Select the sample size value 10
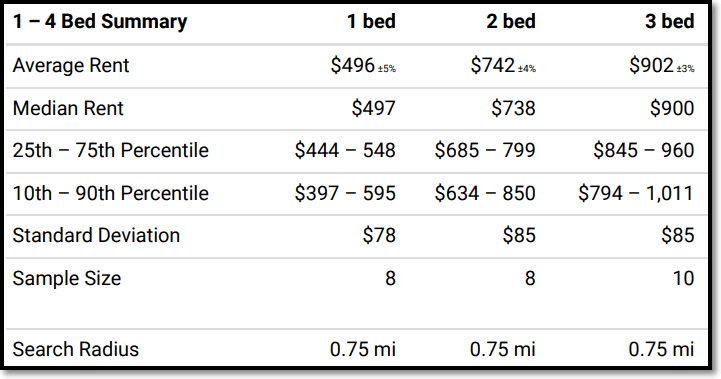The height and width of the screenshot is (379, 721). click(683, 278)
